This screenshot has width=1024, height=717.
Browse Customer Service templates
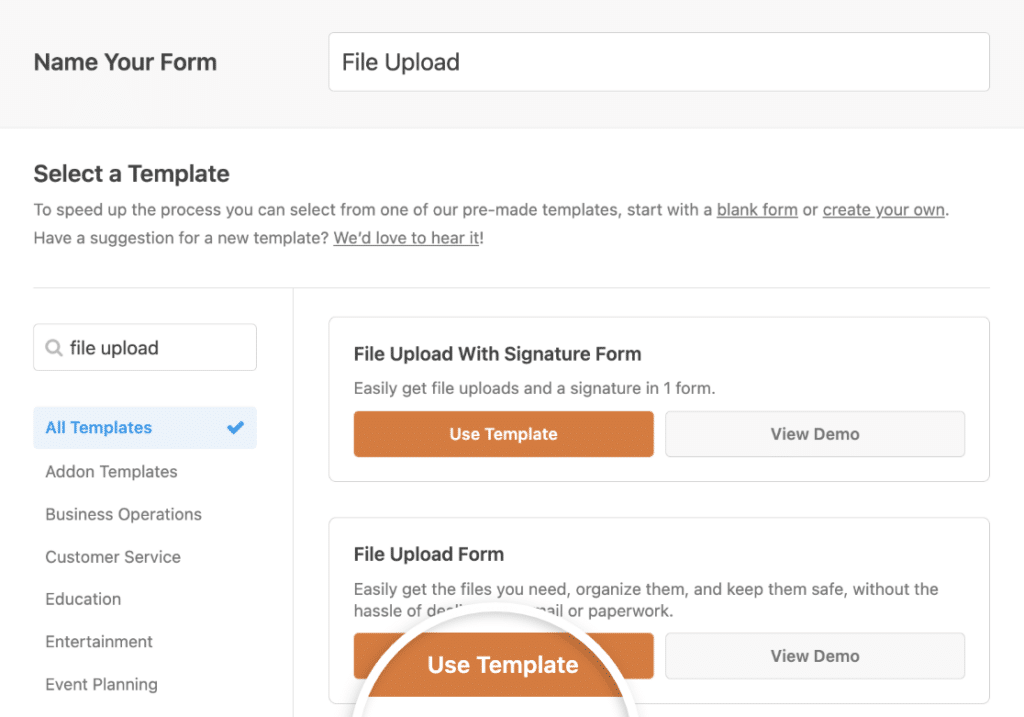tap(113, 557)
